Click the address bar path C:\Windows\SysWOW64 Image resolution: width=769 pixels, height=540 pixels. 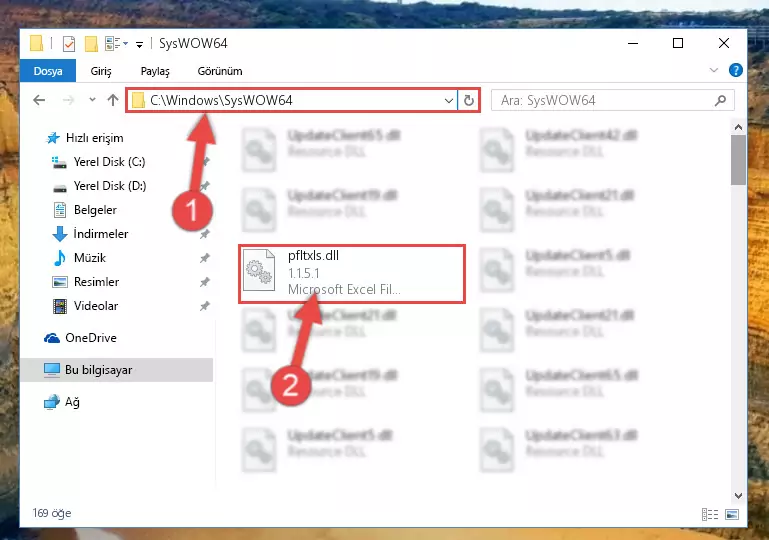pos(221,100)
